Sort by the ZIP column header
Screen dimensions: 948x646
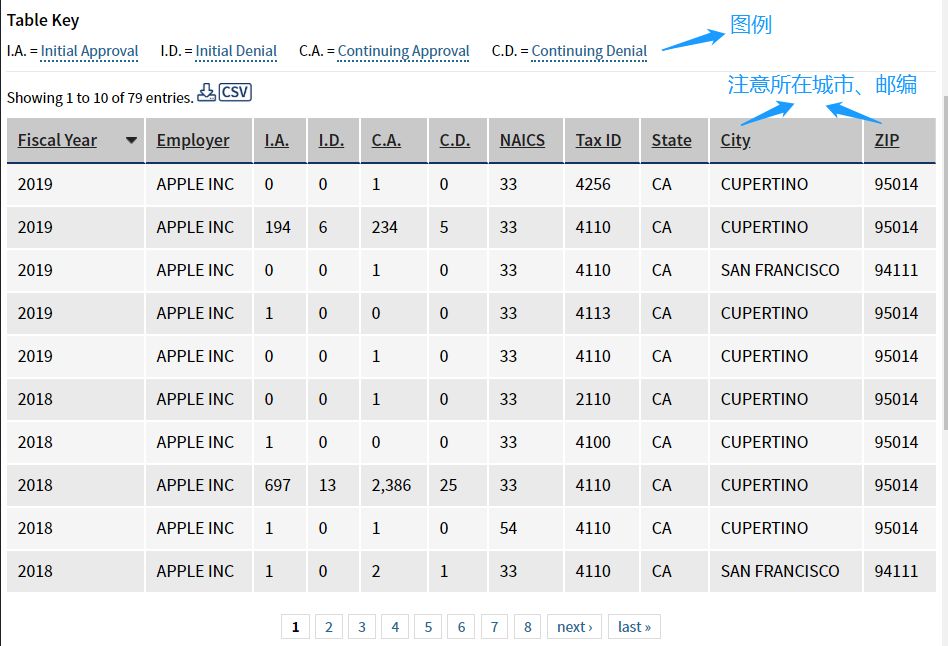[886, 140]
